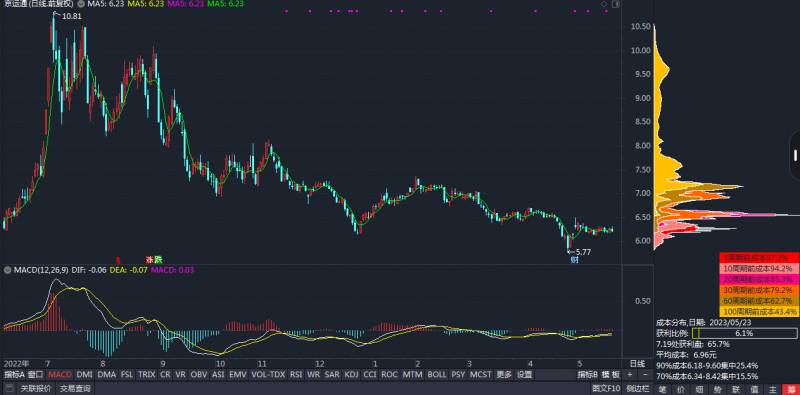Switch to DMA indicator

point(107,375)
